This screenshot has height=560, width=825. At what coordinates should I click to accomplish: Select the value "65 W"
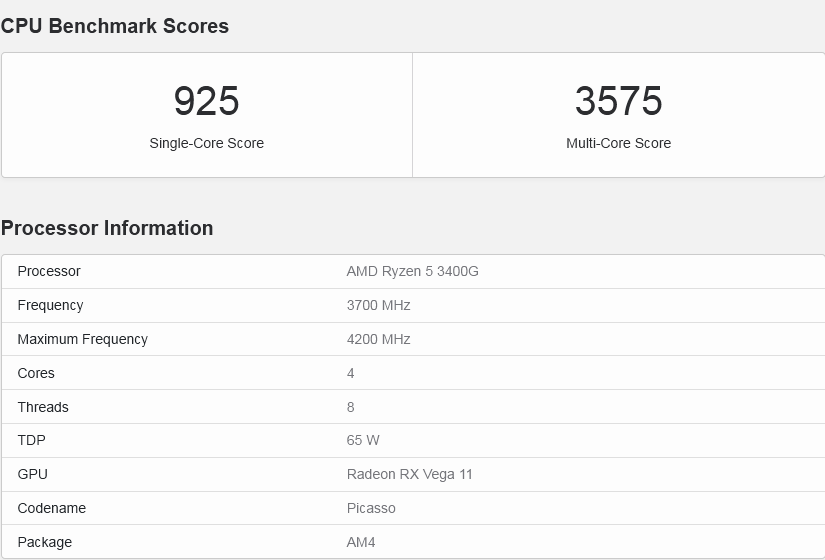[x=363, y=441]
